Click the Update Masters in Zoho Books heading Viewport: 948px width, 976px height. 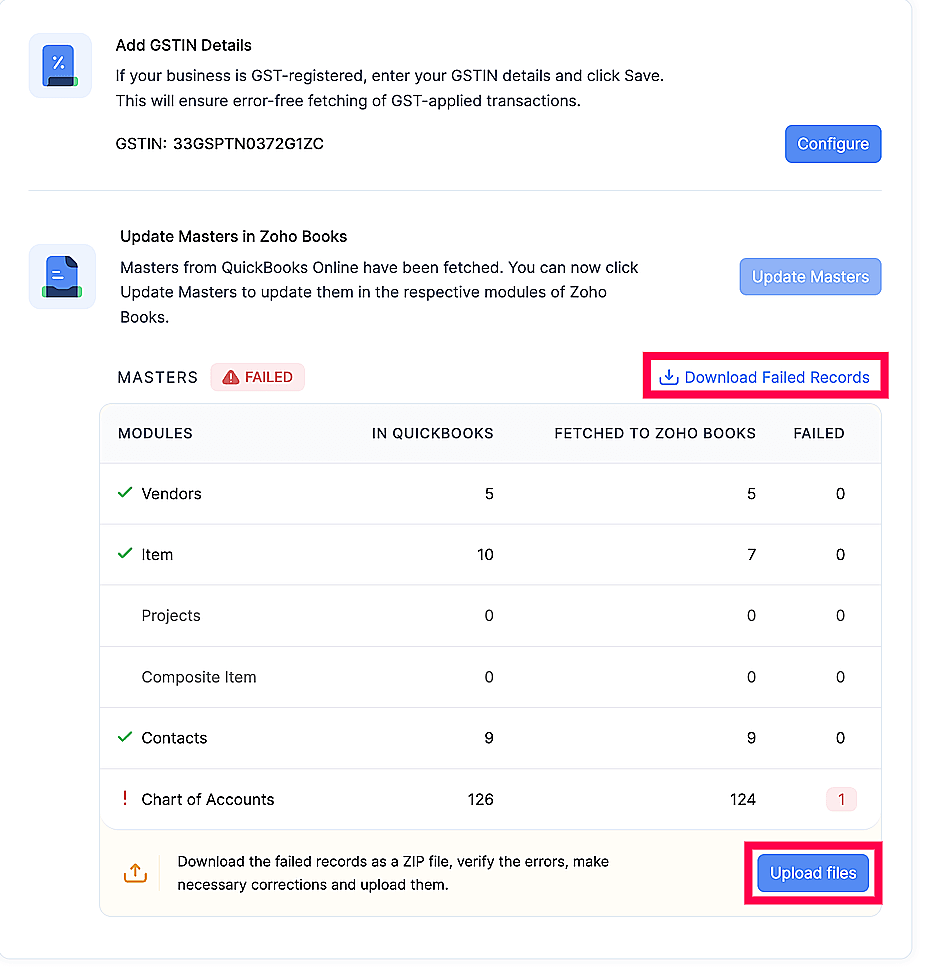click(233, 237)
